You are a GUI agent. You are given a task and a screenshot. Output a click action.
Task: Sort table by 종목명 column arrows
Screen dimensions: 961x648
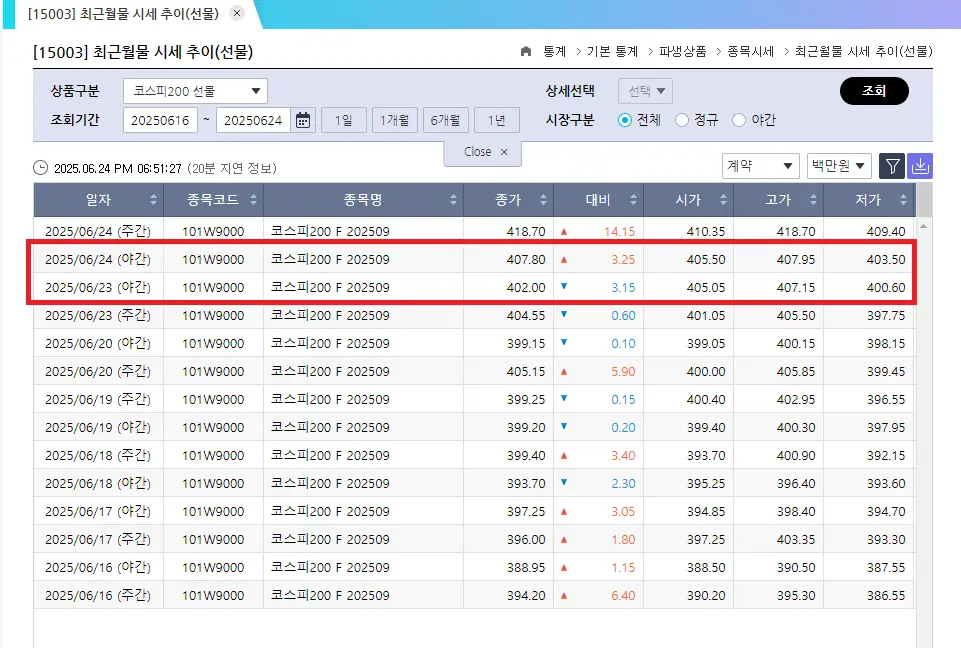453,200
